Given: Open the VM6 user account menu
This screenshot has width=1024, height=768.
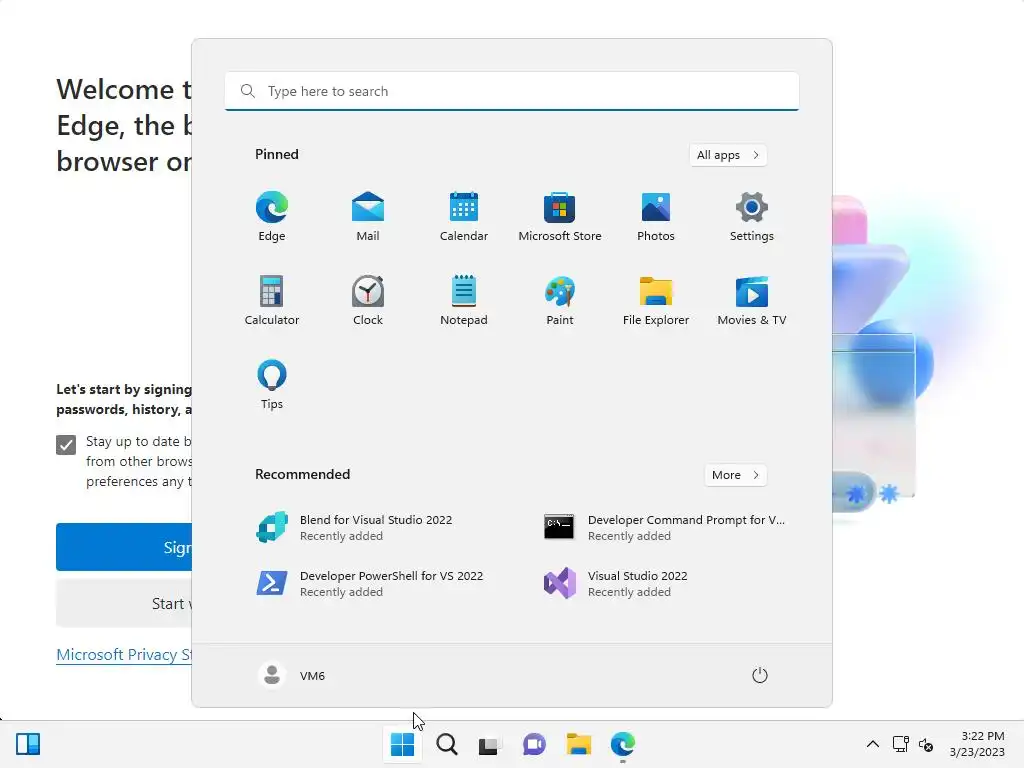Looking at the screenshot, I should (x=292, y=675).
